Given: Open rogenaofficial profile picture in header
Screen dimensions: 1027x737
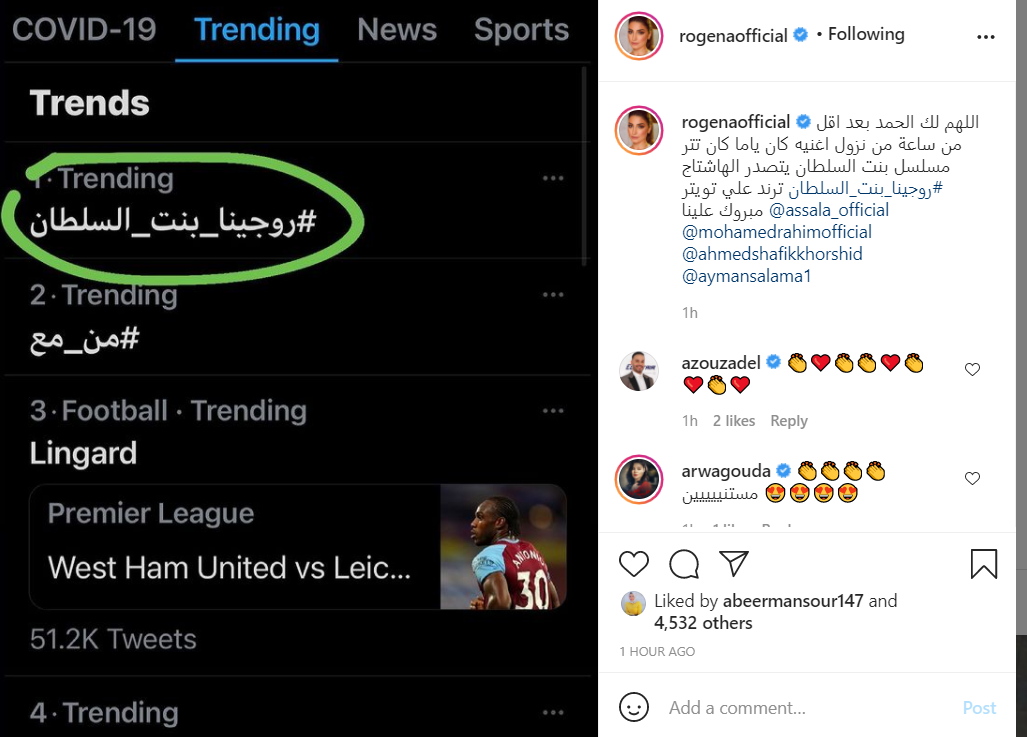Looking at the screenshot, I should pos(640,38).
